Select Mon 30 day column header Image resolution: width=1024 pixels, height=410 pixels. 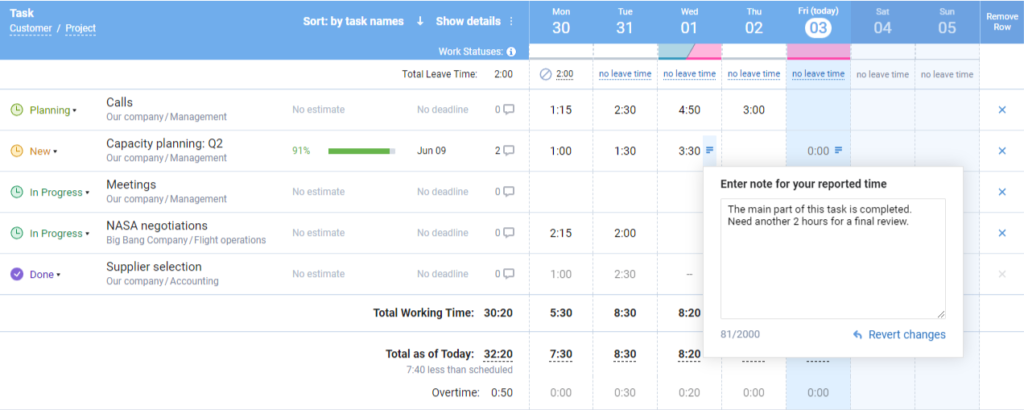coord(561,22)
